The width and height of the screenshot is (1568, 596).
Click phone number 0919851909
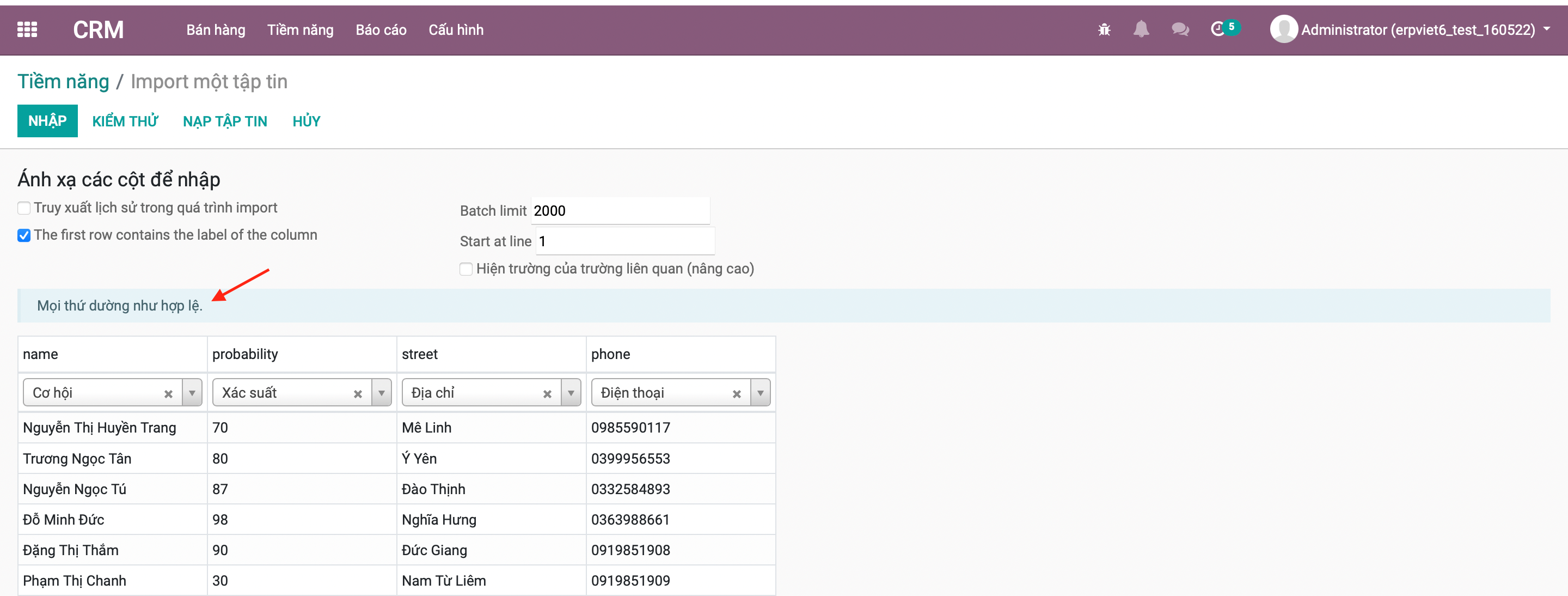(x=681, y=580)
